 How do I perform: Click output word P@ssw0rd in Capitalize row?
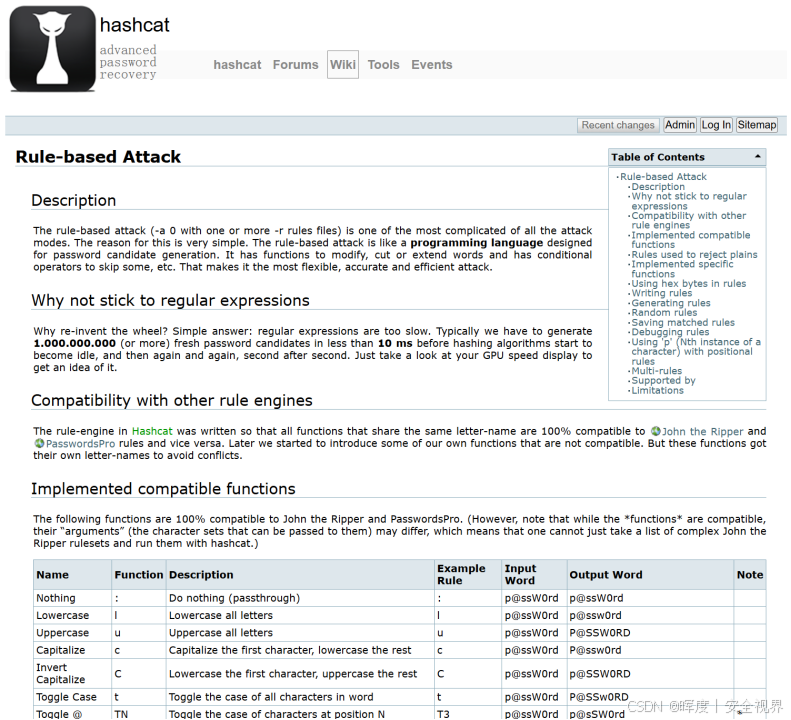tap(595, 650)
